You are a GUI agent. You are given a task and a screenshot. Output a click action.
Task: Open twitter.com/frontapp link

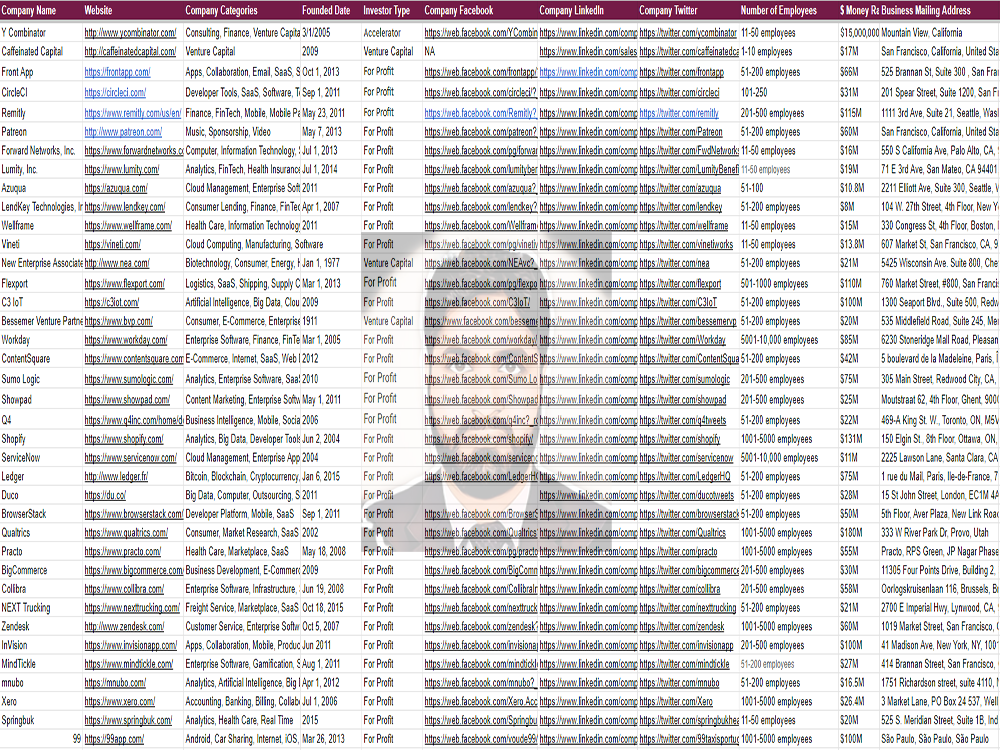[x=681, y=73]
